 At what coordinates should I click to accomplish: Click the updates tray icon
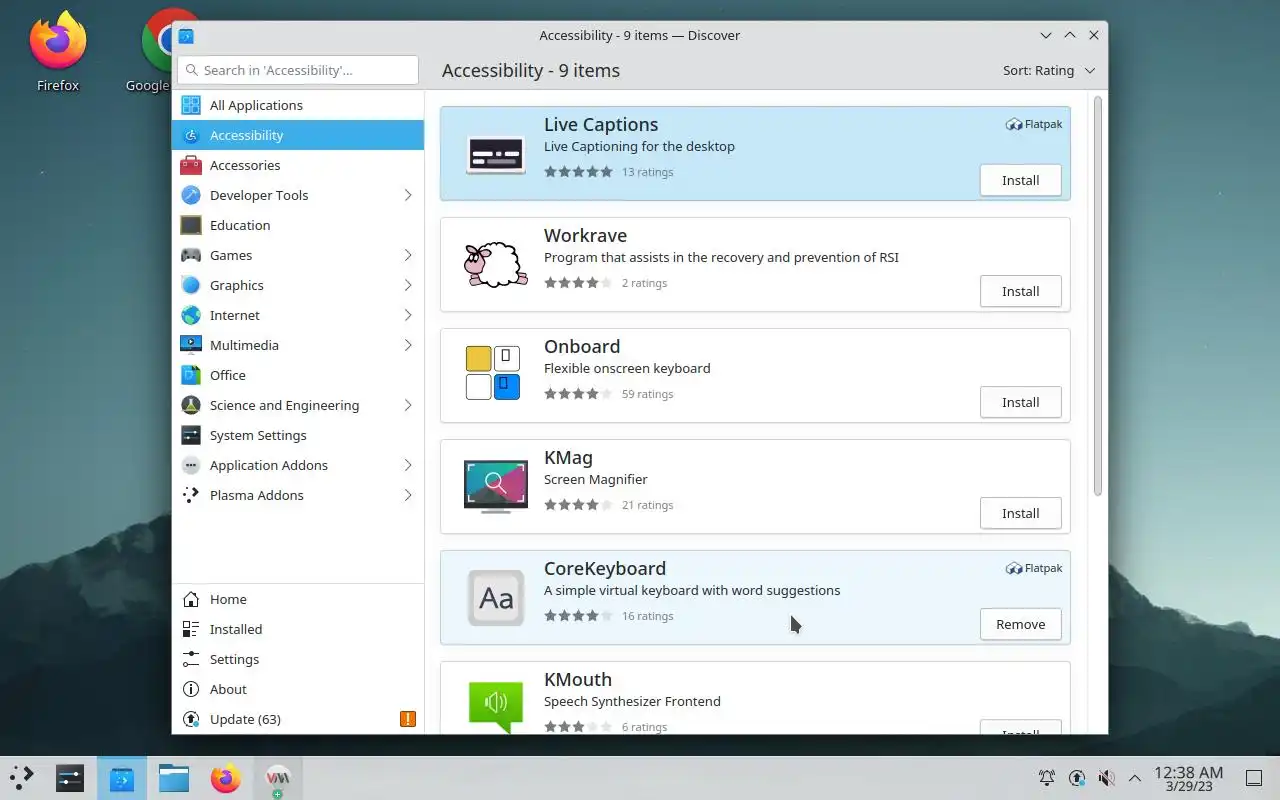[x=1077, y=778]
